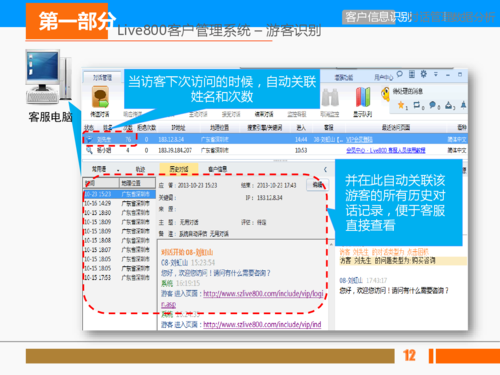Open the 用户中心 tab
This screenshot has width=500, height=375.
click(383, 77)
